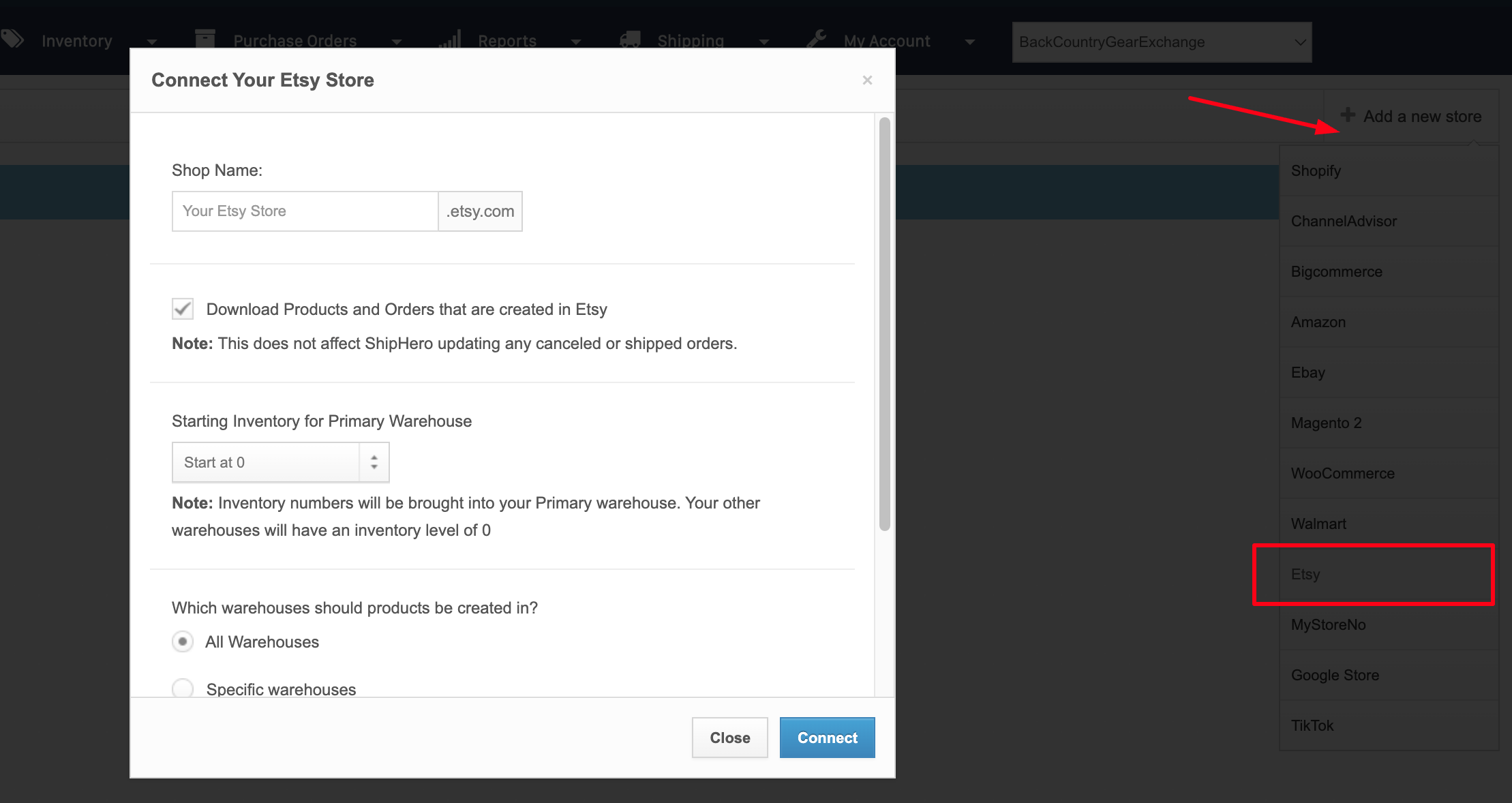
Task: Click the dialog's vertical scrollbar thumb
Action: [x=885, y=324]
